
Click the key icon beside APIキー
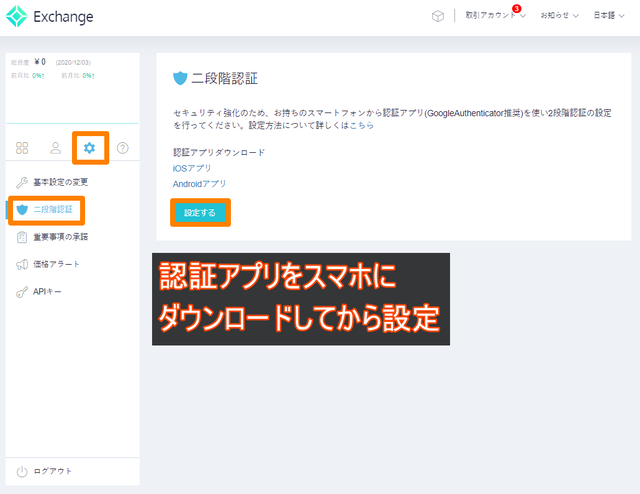tap(22, 292)
